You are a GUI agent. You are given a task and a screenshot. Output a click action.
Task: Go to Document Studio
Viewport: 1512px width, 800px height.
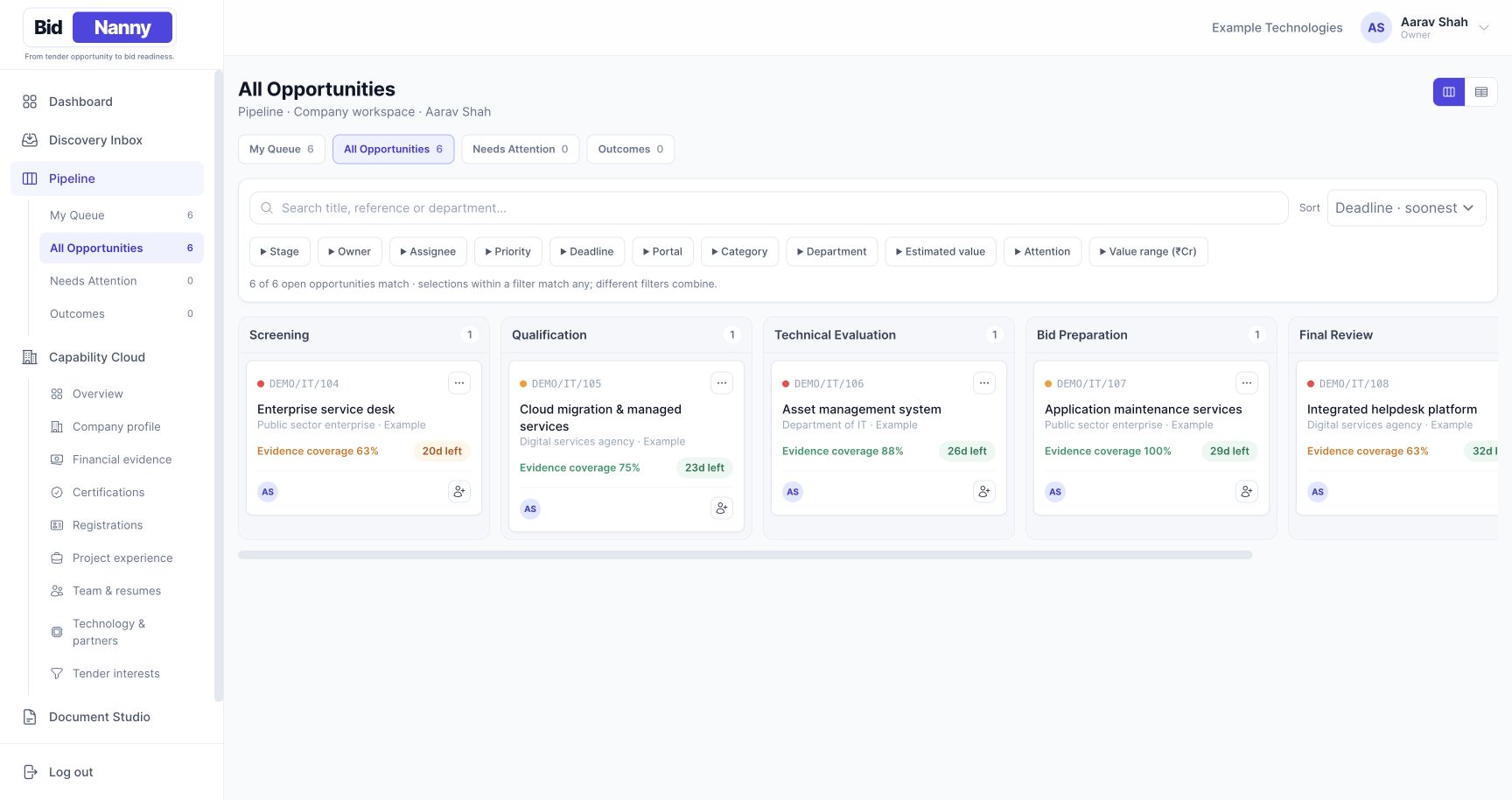[107, 717]
